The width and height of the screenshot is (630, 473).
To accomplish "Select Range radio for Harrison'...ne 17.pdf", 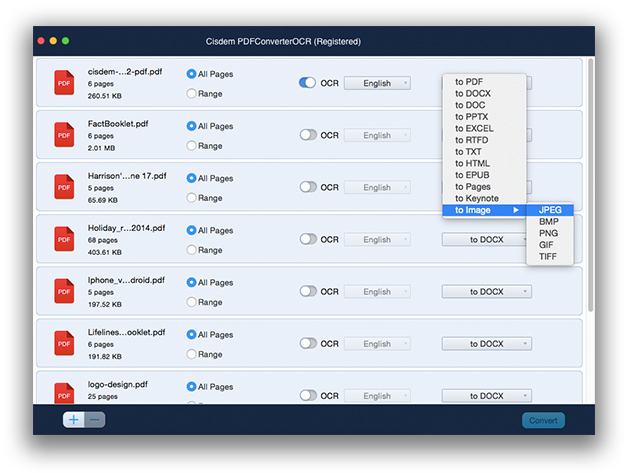I will tap(191, 198).
